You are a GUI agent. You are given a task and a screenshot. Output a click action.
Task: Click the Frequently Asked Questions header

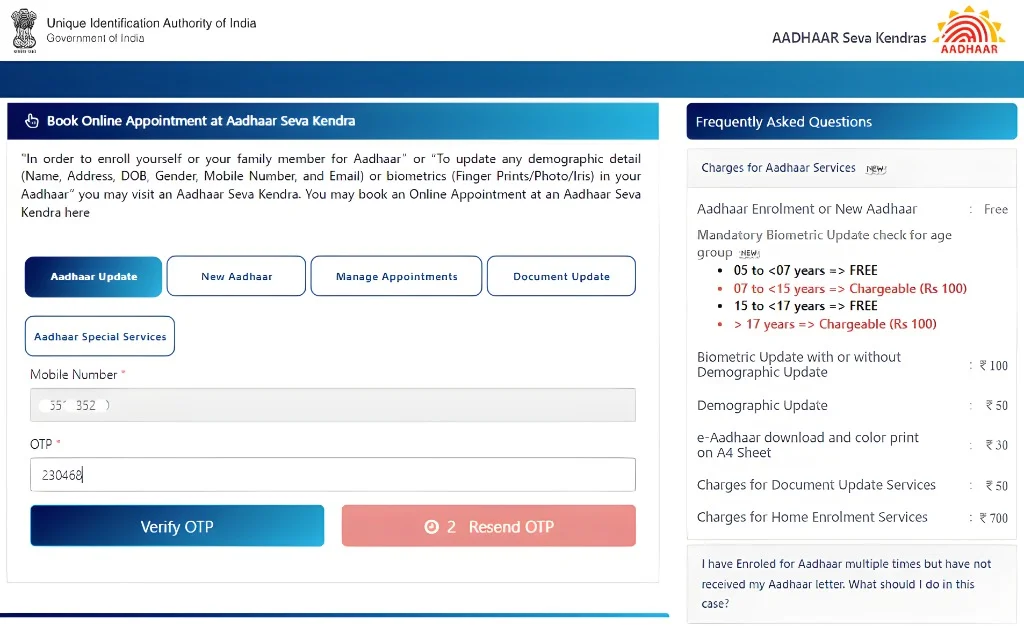pos(852,121)
